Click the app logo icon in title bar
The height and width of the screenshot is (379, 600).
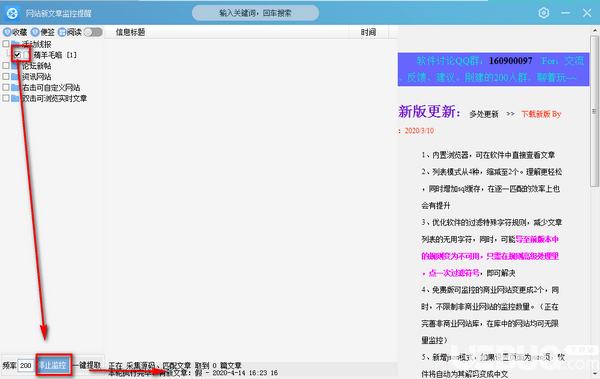pos(12,13)
